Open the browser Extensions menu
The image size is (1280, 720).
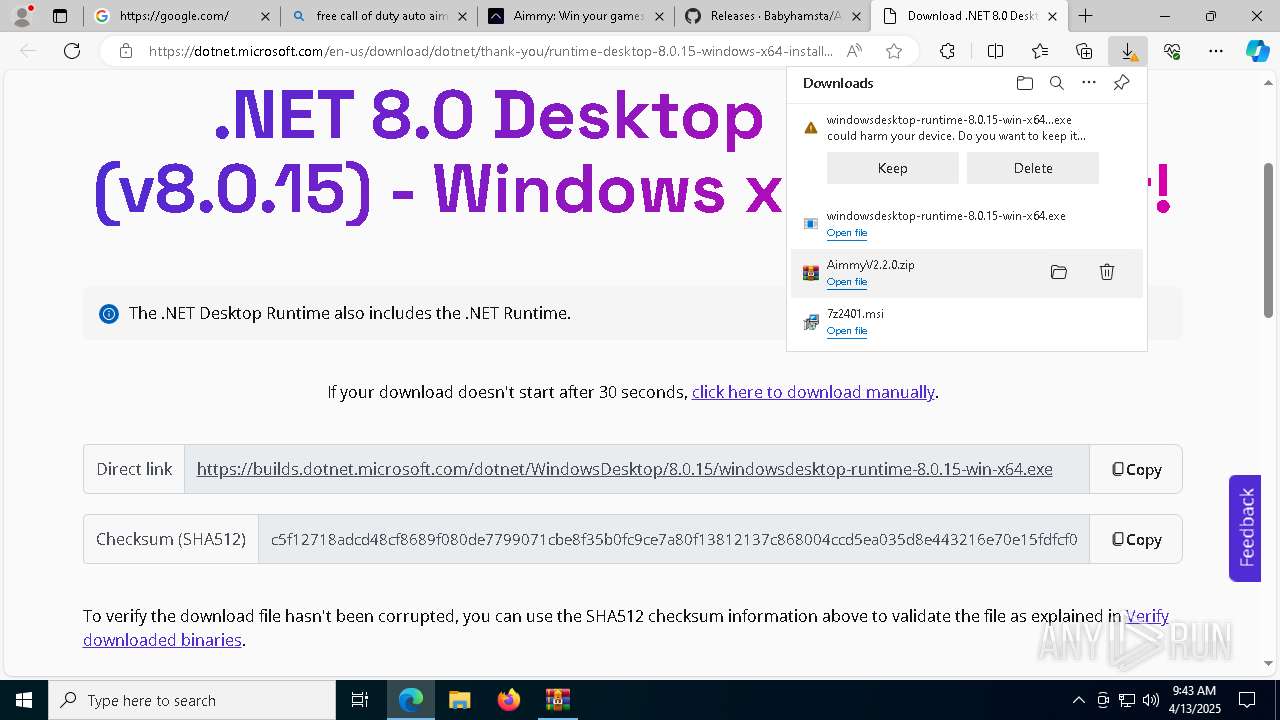[947, 51]
